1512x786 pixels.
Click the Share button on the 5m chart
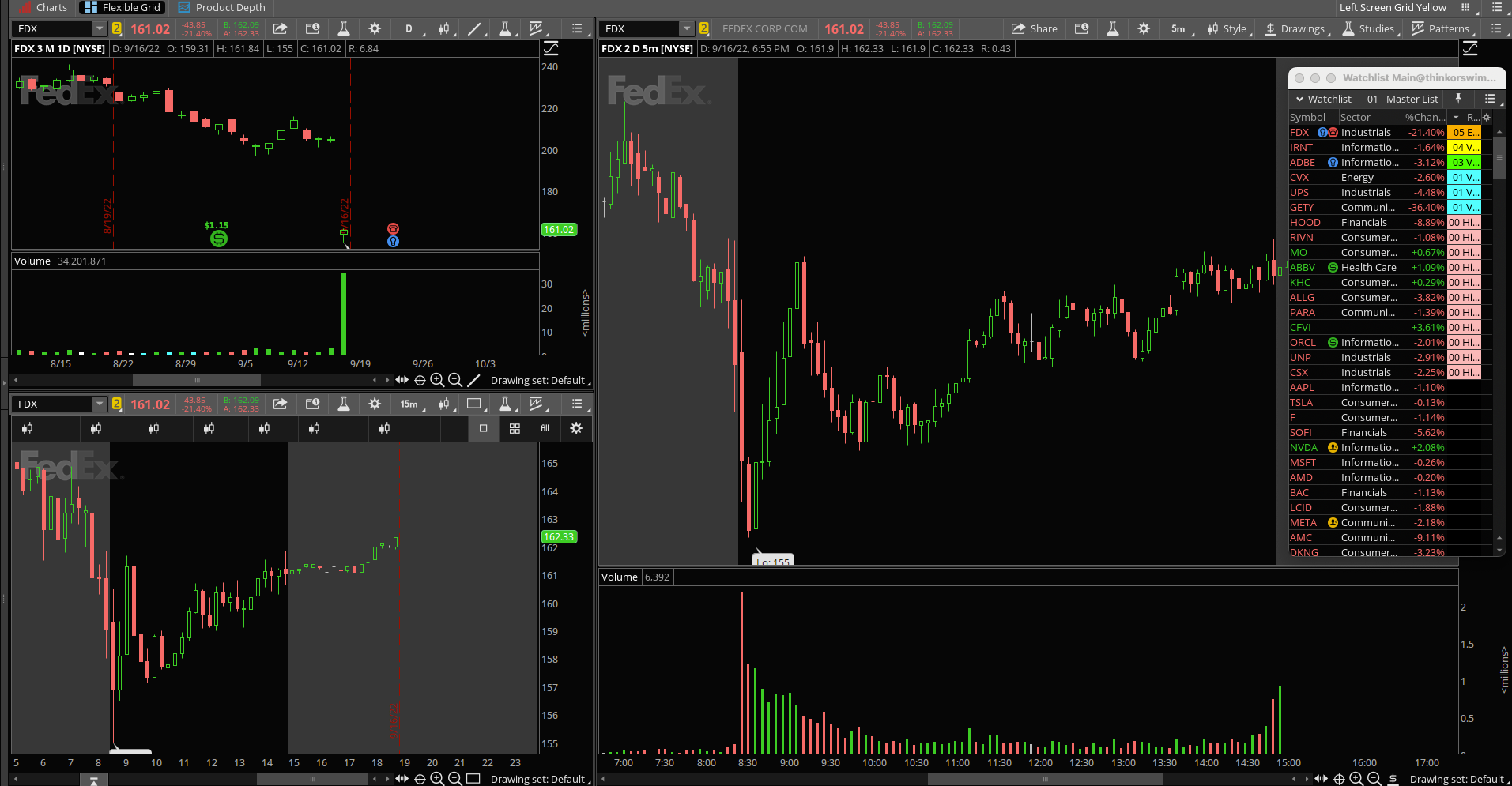[1034, 28]
